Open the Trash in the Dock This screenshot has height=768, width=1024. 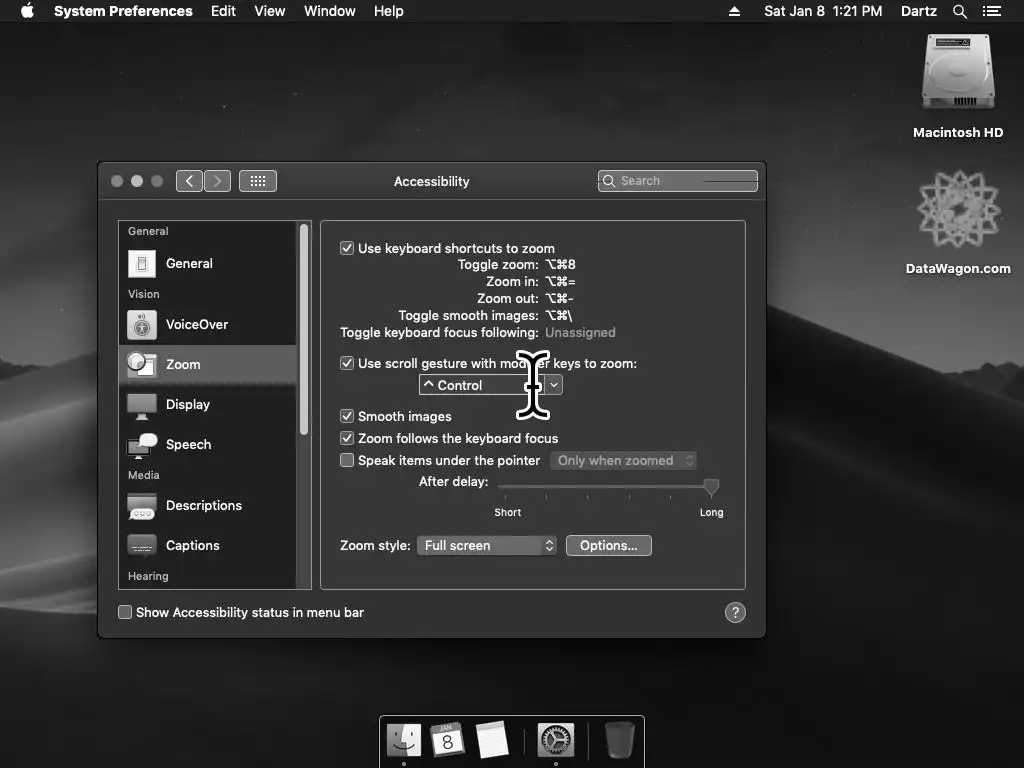[618, 740]
